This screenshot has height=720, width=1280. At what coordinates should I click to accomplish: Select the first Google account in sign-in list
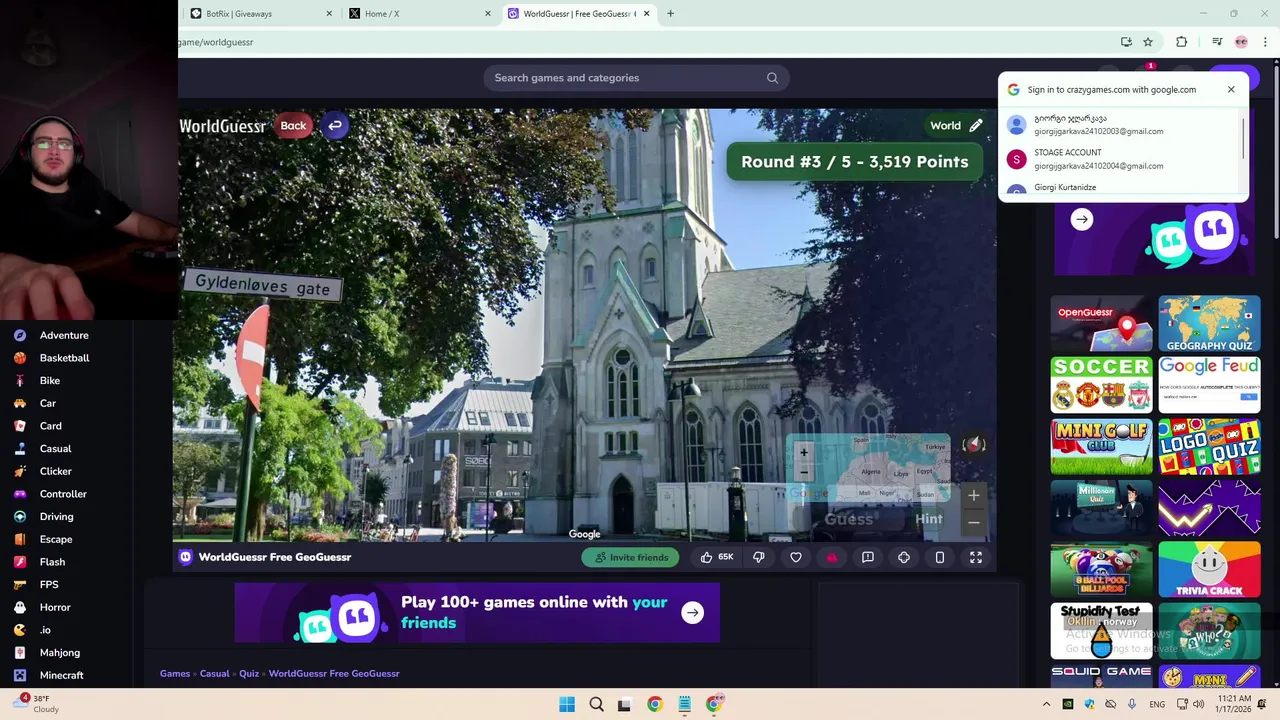tap(1120, 124)
